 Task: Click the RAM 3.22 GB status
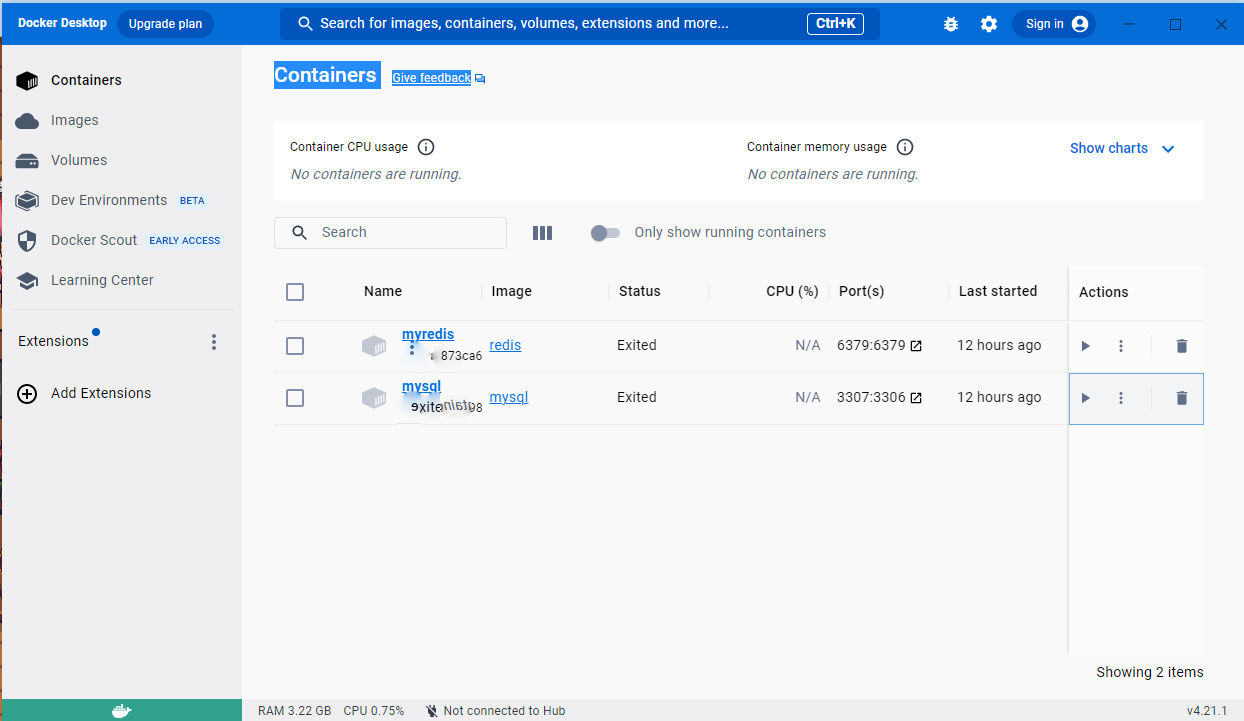[294, 711]
